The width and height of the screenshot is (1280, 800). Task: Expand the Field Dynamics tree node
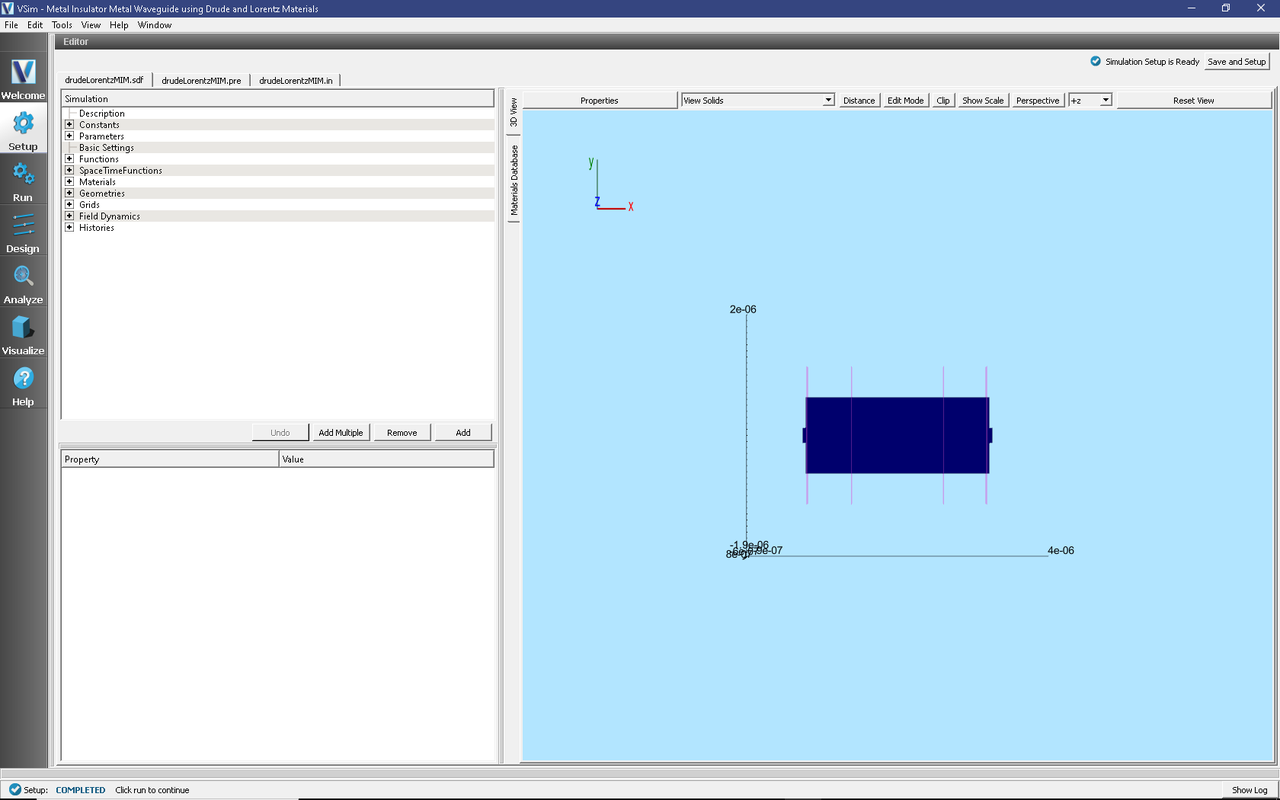tap(69, 216)
